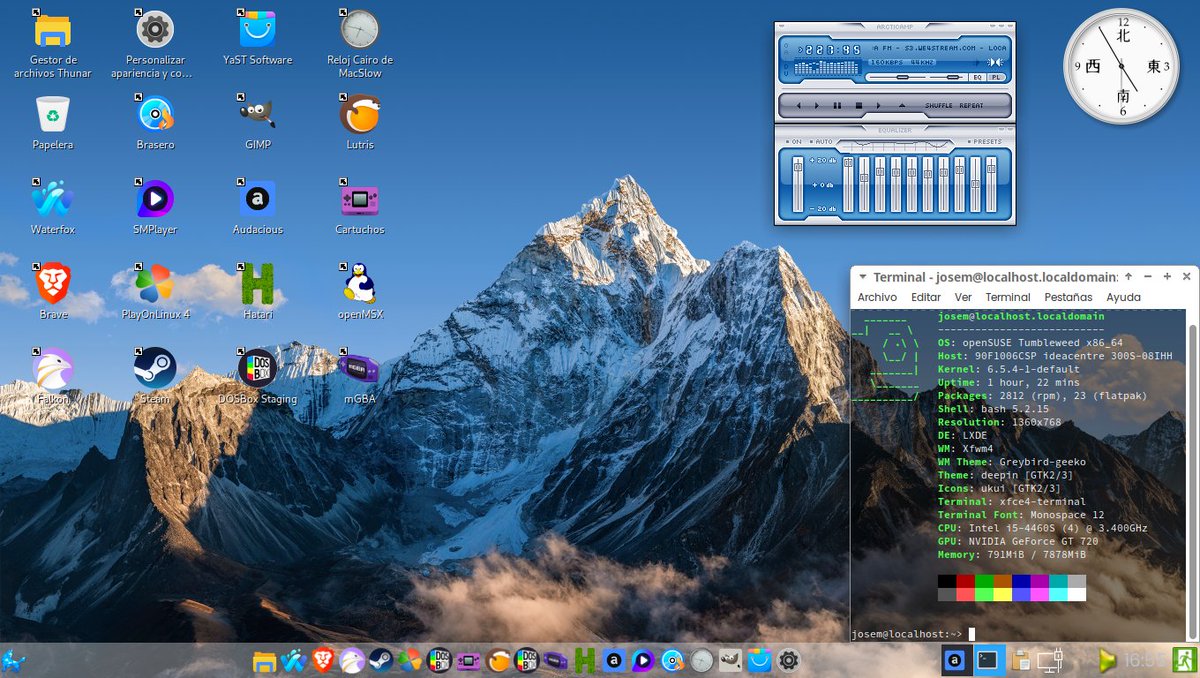Open Reloj Cairo de MacSlow desktop icon
The image size is (1200, 678).
coord(360,44)
